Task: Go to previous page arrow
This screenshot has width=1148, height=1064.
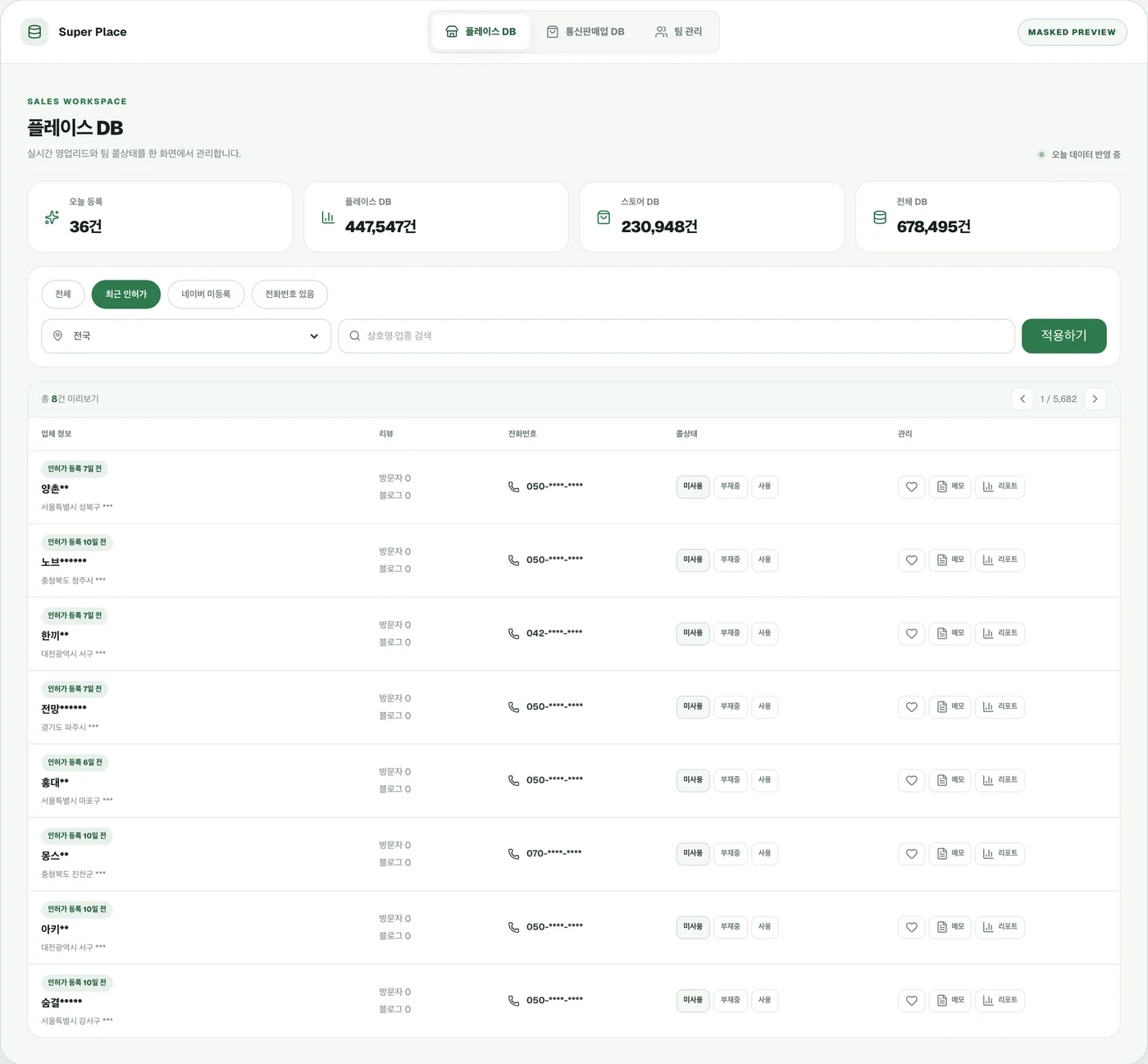Action: point(1023,399)
